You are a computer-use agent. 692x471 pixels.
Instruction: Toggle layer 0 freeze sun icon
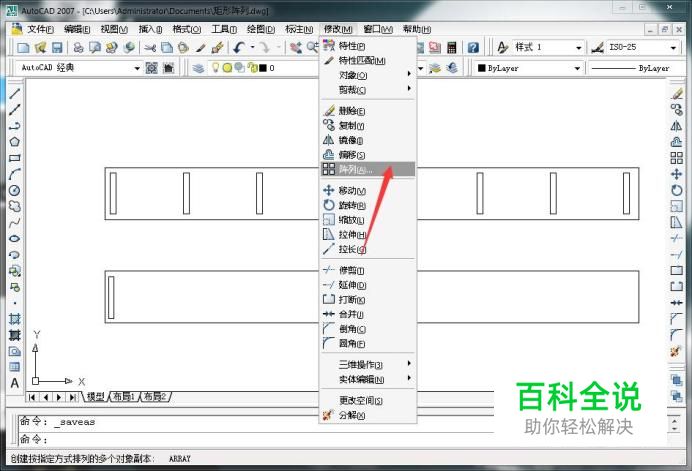pyautogui.click(x=227, y=68)
